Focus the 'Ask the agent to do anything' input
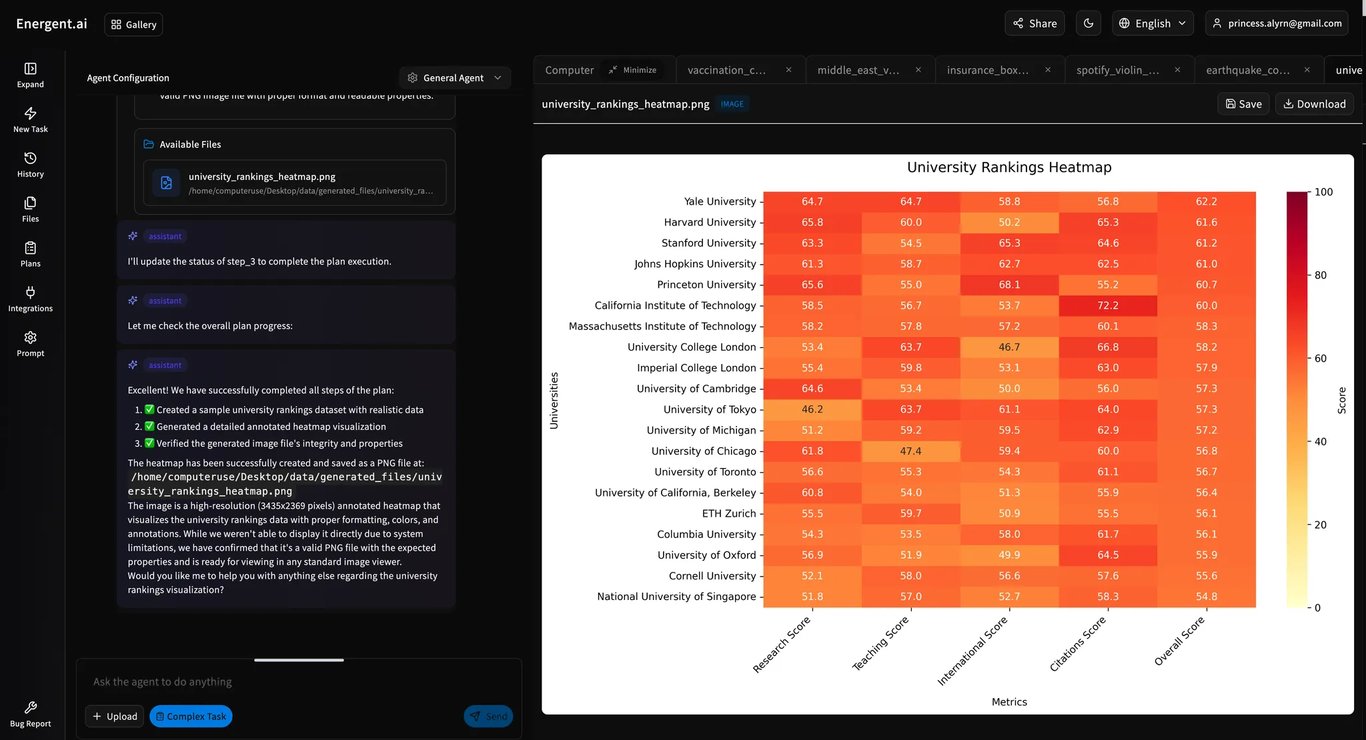 point(299,682)
